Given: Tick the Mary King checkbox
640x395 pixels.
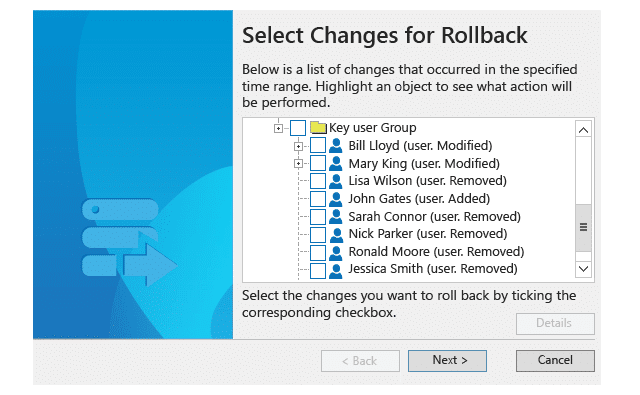Looking at the screenshot, I should (x=318, y=163).
